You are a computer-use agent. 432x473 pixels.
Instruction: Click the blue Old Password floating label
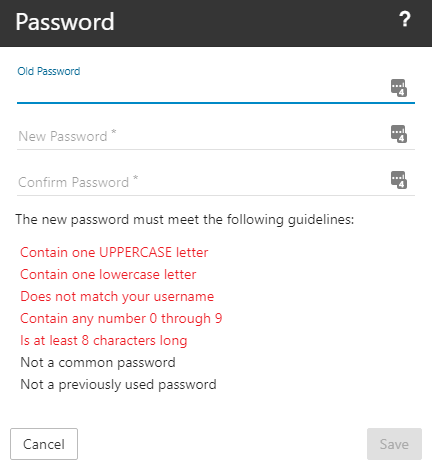49,71
